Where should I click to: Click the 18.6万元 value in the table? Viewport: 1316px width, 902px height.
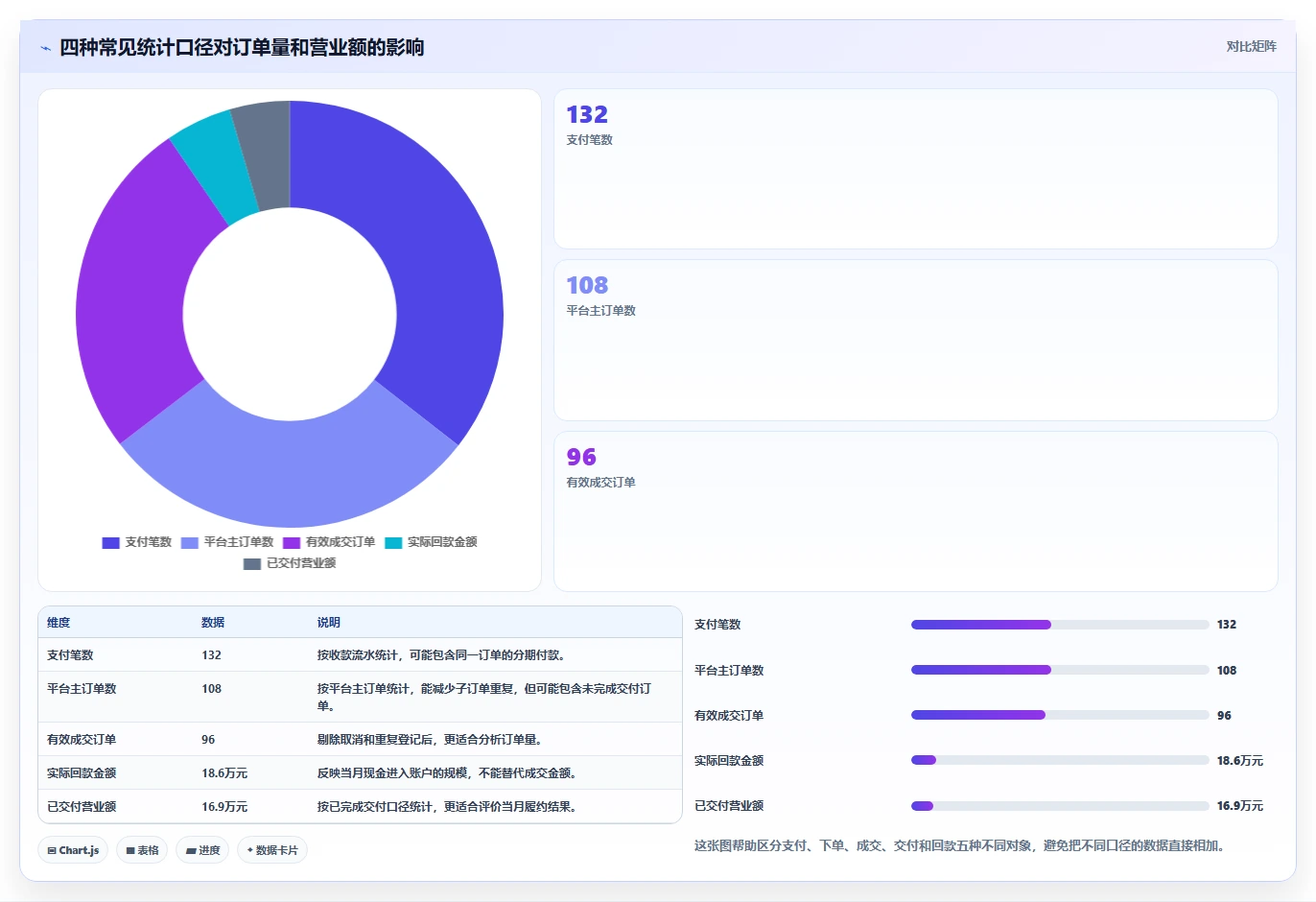click(224, 773)
